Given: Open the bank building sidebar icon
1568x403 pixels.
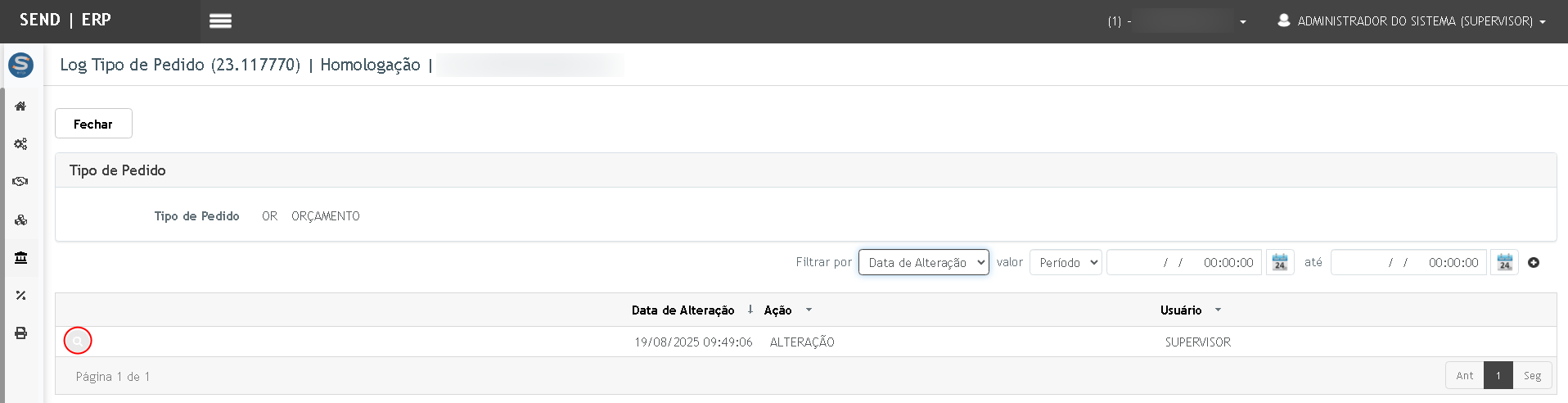Looking at the screenshot, I should [x=20, y=257].
